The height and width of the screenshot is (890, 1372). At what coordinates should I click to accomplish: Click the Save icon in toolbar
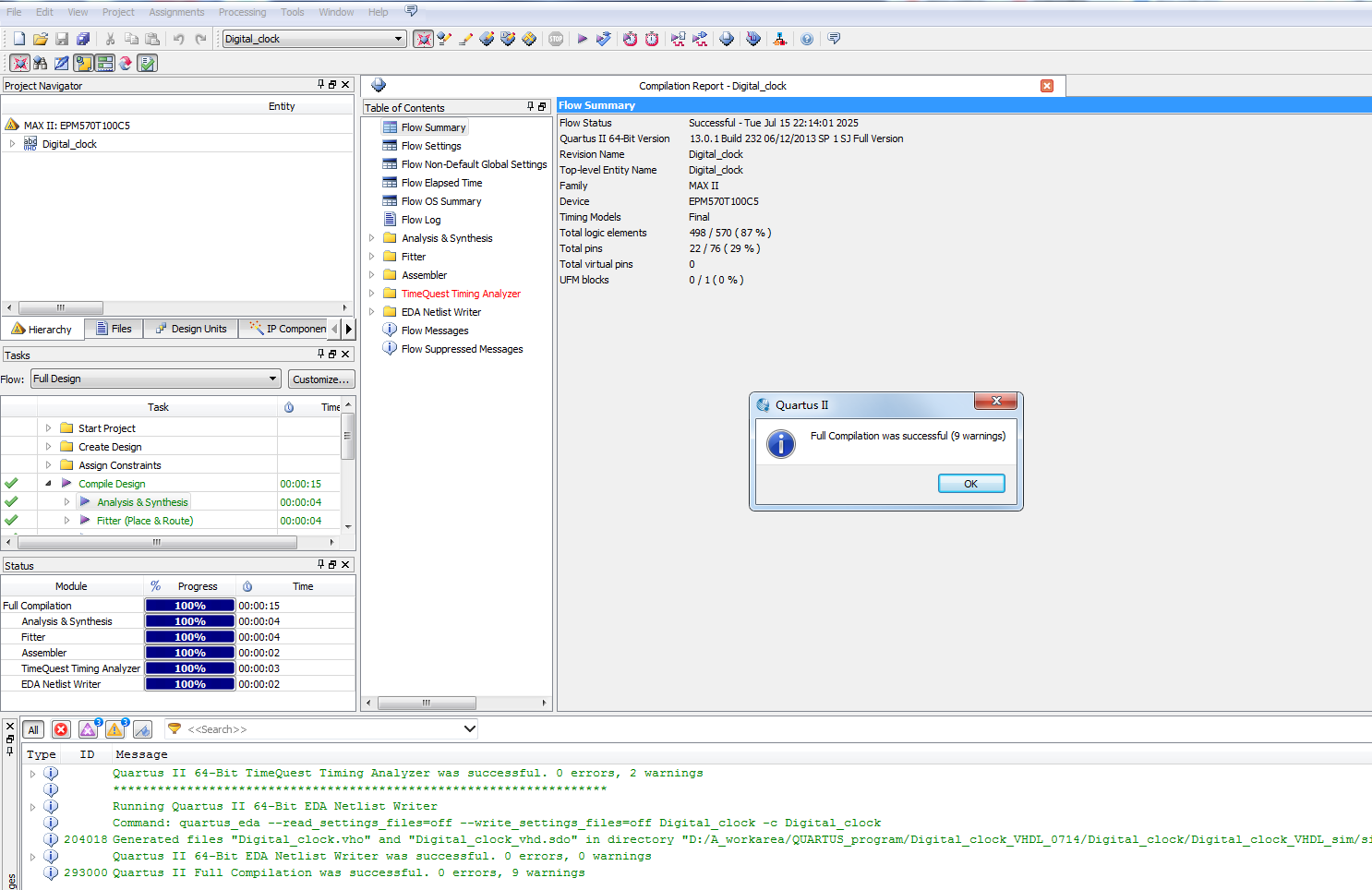pos(62,39)
